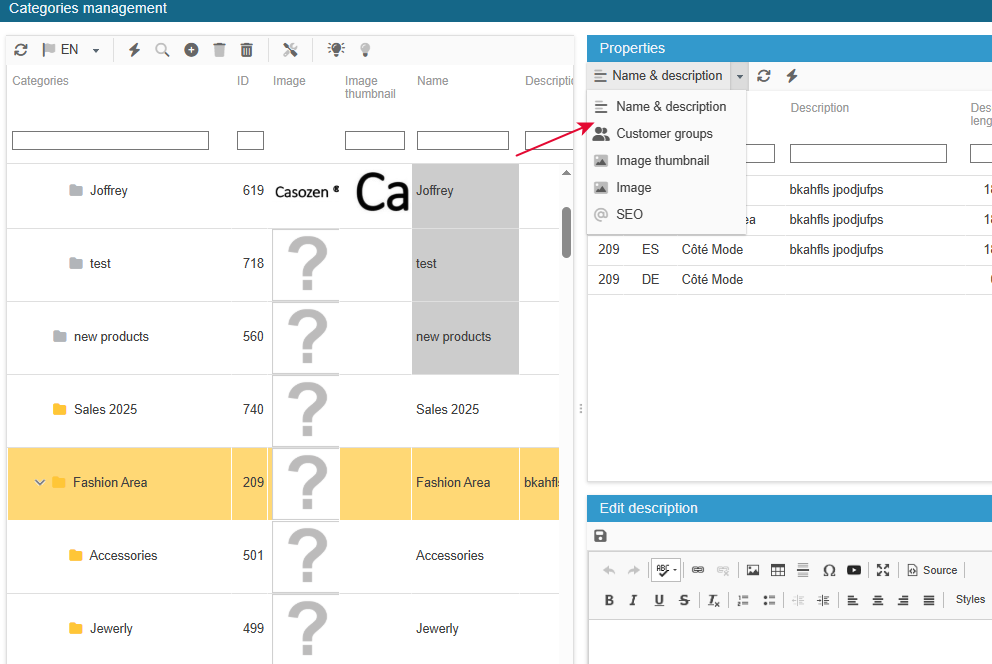The image size is (992, 664).
Task: Select the Joffrey category in tree
Action: point(108,190)
